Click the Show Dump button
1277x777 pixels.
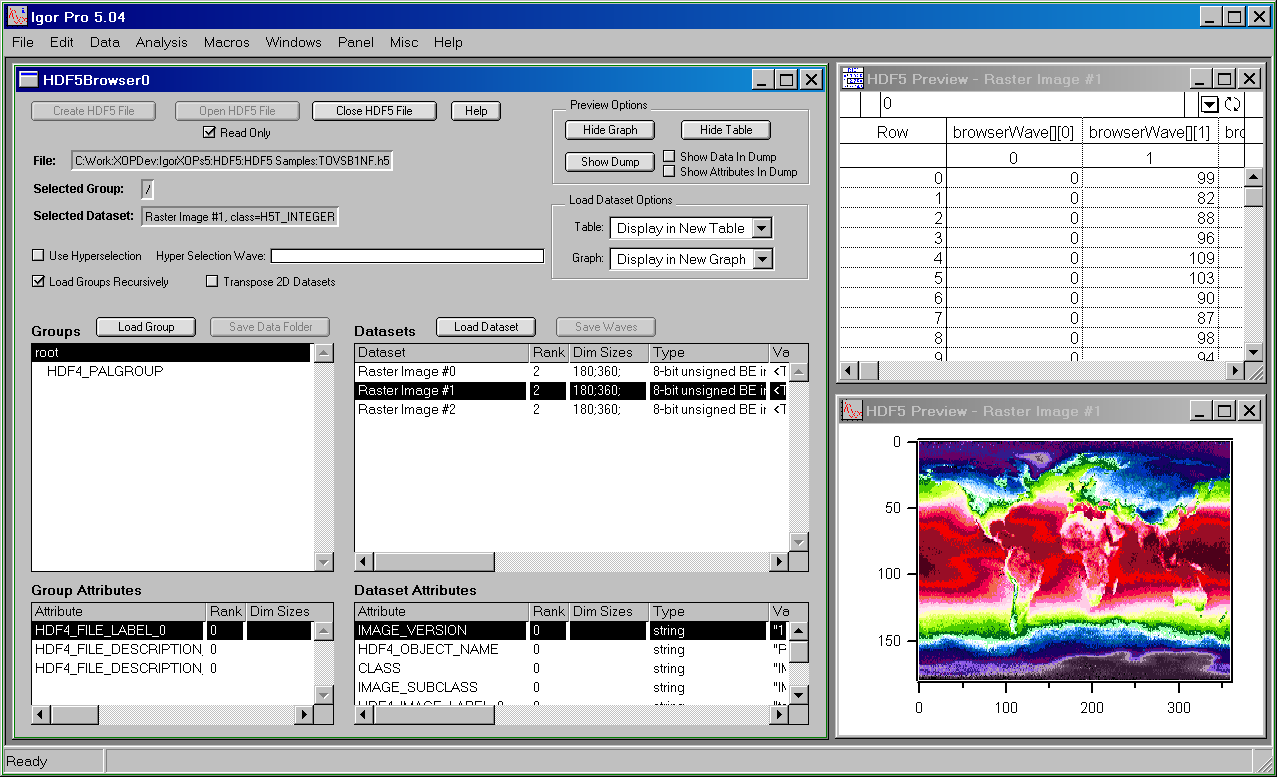(610, 162)
